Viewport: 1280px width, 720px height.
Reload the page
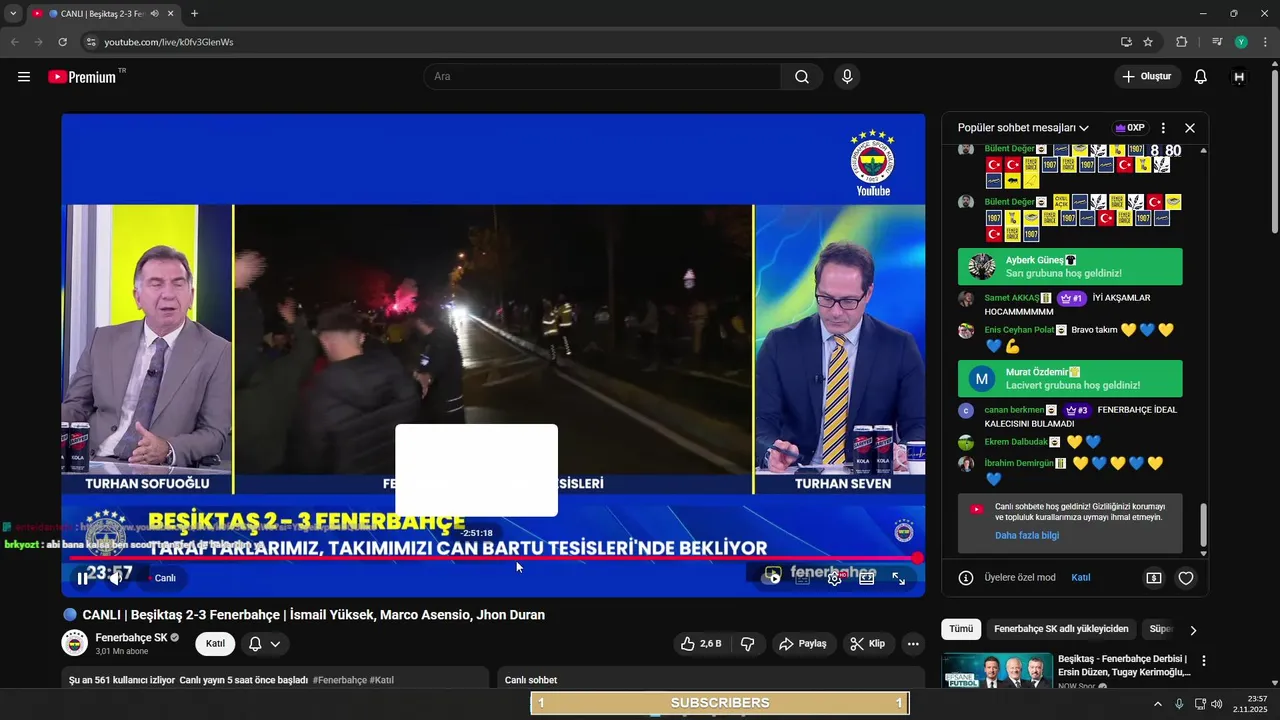[x=62, y=42]
